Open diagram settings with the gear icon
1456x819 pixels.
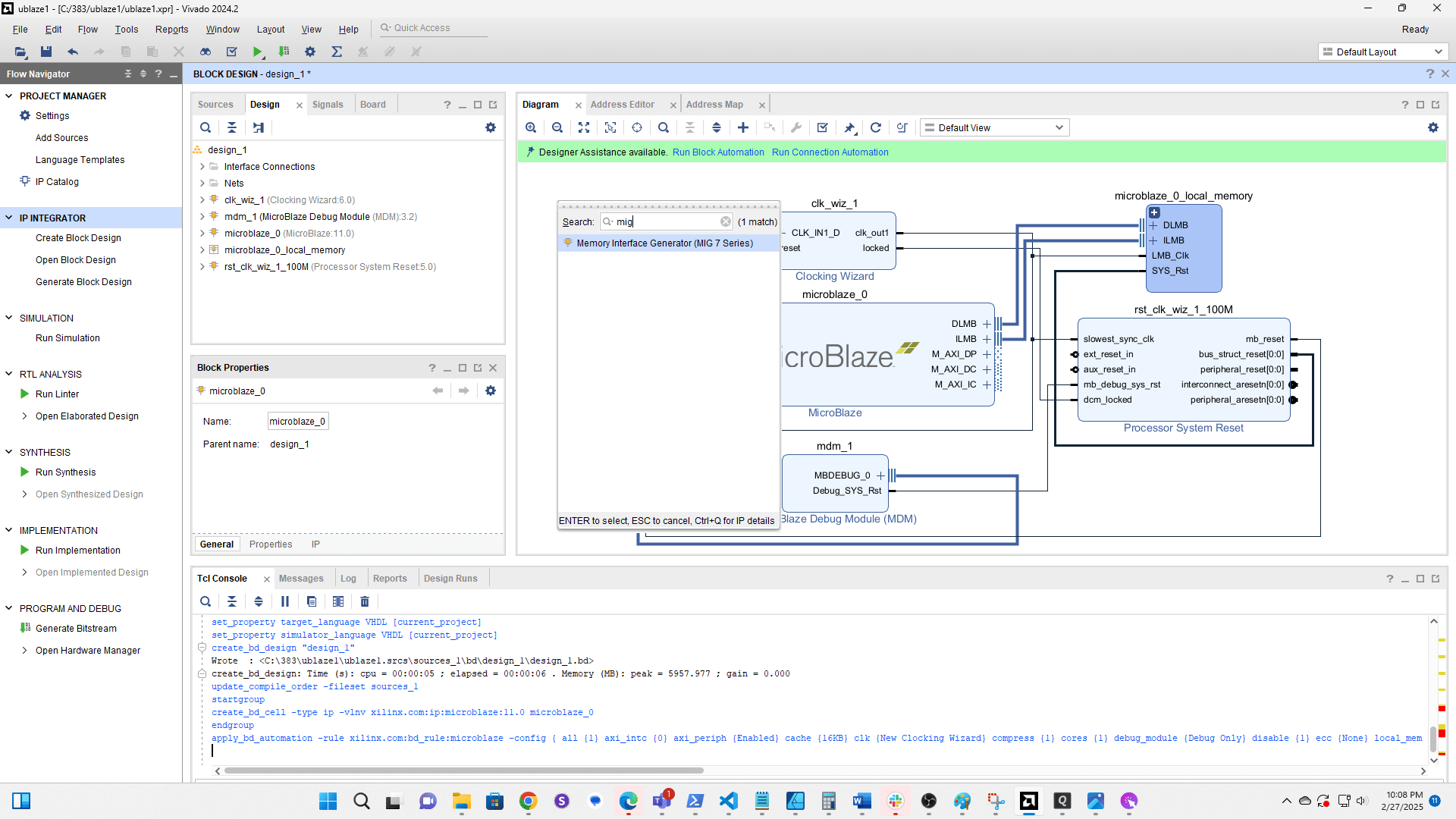[1433, 127]
